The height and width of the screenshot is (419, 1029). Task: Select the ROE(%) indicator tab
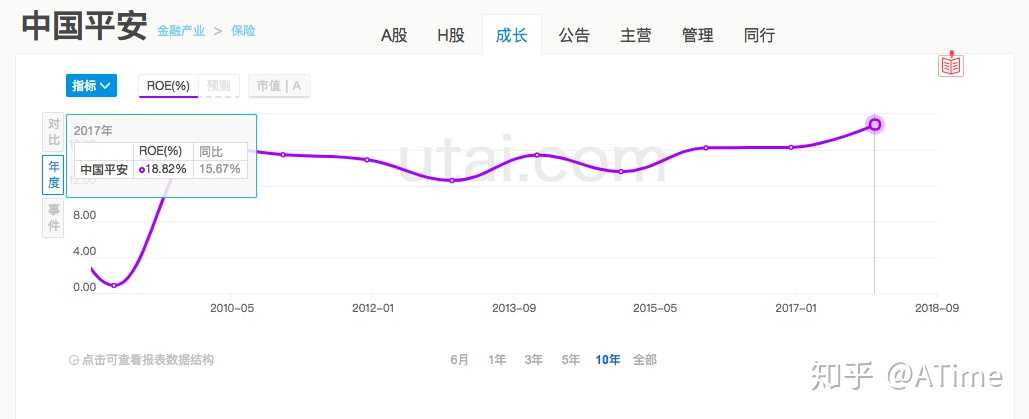pos(168,86)
